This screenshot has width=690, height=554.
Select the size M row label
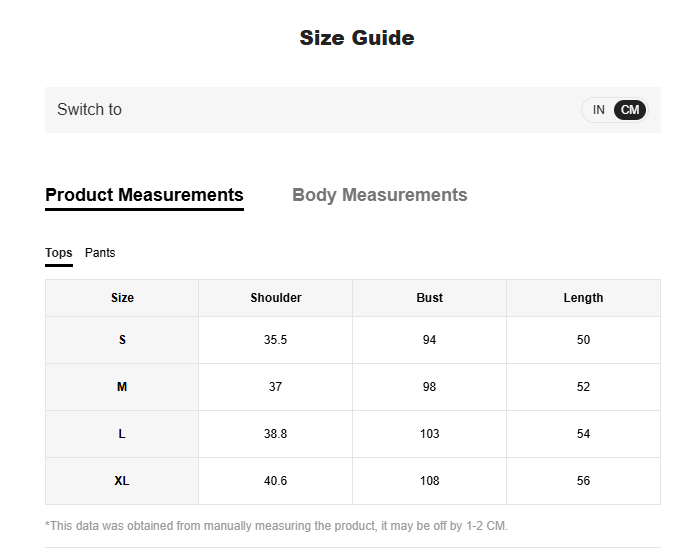point(122,387)
